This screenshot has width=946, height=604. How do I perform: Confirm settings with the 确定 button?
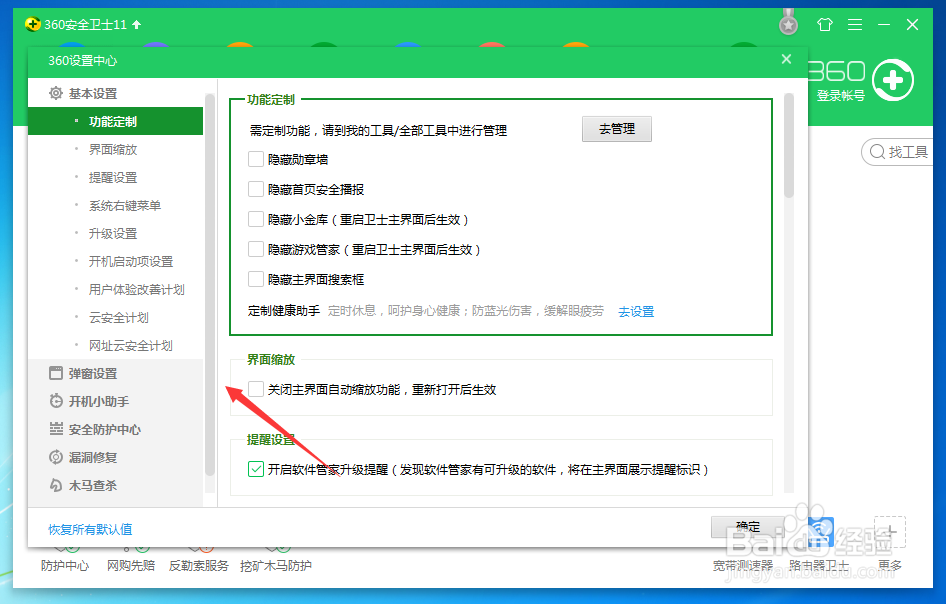748,527
